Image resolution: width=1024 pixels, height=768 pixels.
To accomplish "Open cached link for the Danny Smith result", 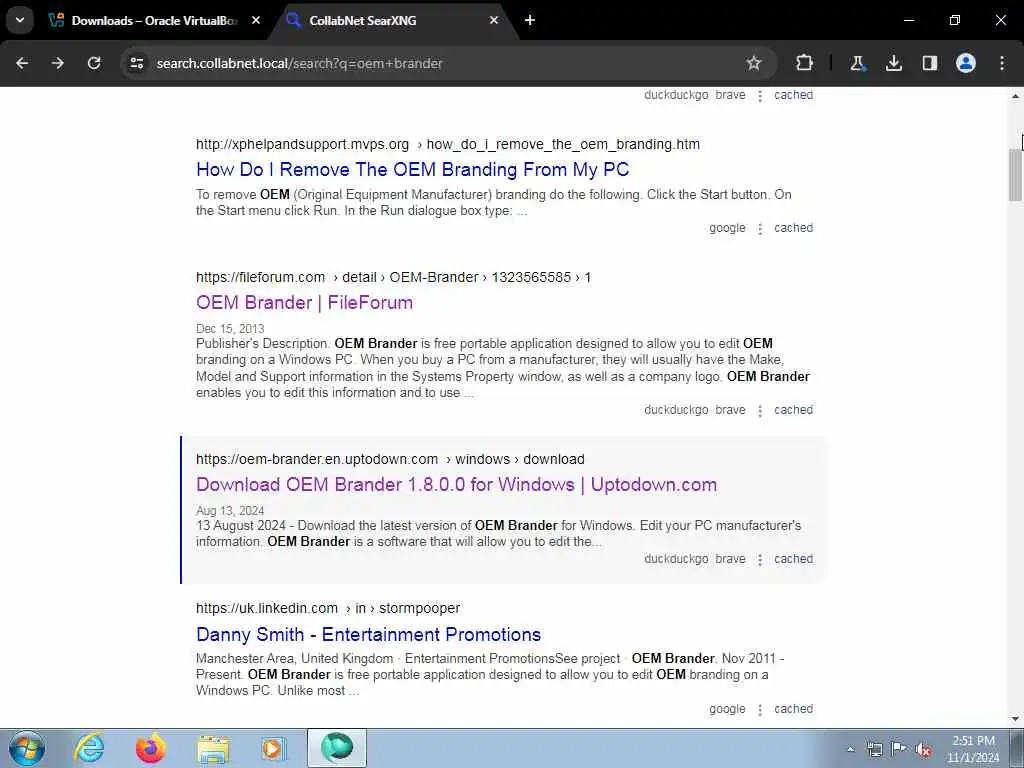I will tap(793, 709).
